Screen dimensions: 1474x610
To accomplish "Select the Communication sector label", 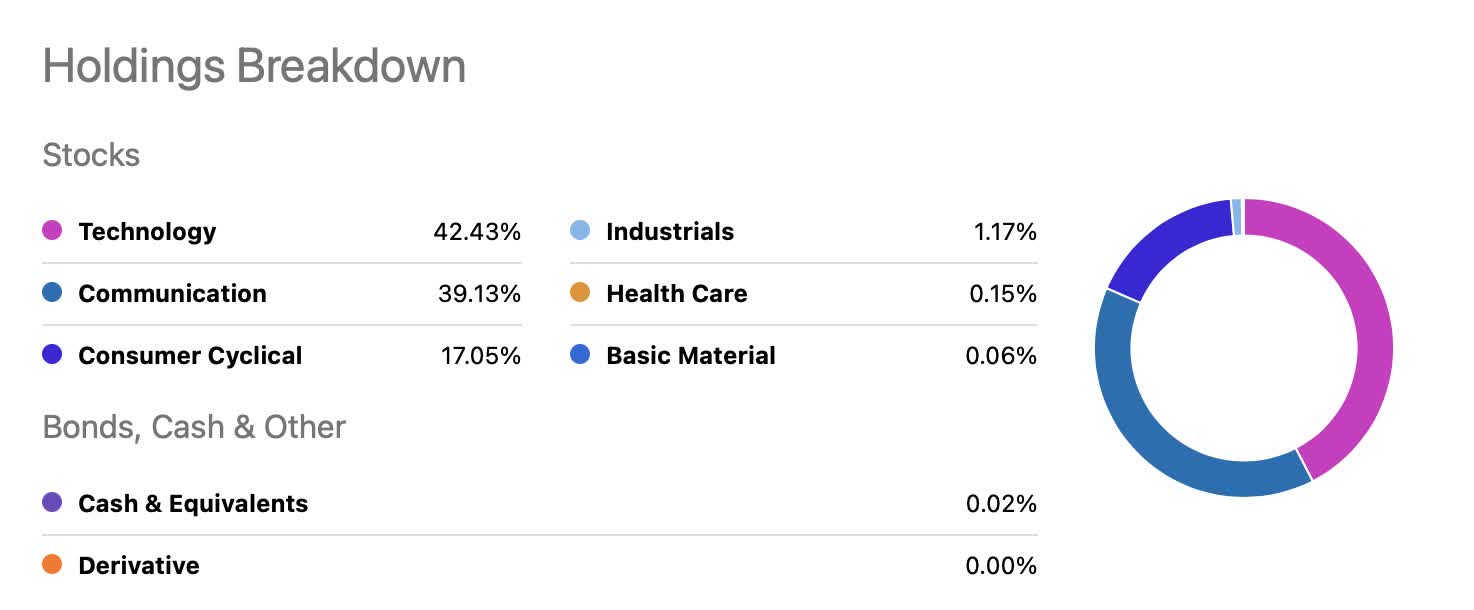I will (x=172, y=294).
